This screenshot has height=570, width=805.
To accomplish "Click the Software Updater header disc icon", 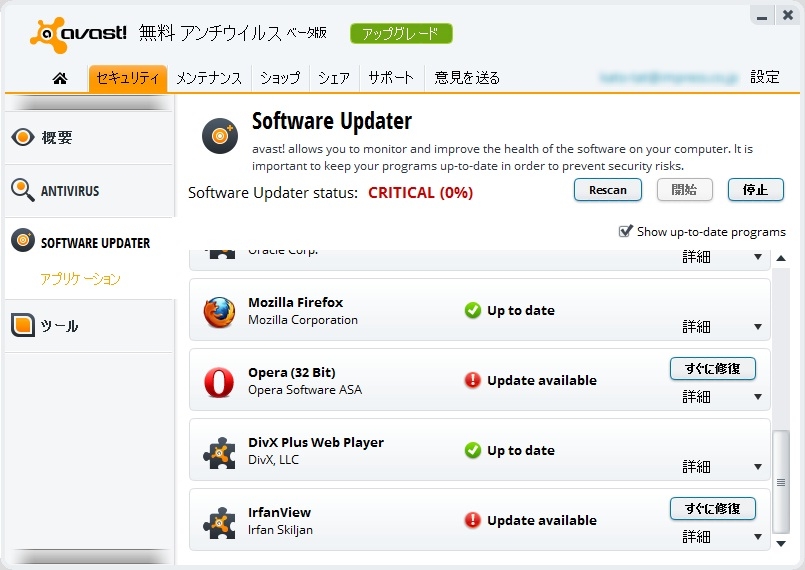I will coord(220,136).
